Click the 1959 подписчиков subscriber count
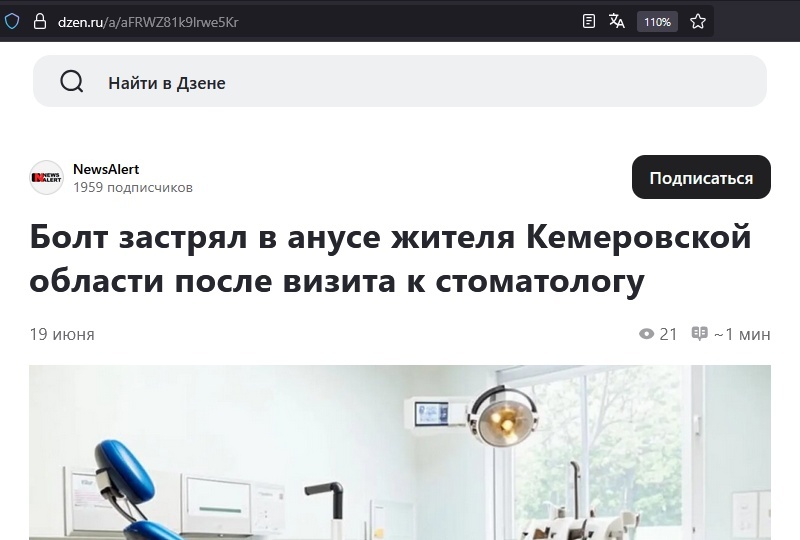The image size is (800, 540). (133, 188)
